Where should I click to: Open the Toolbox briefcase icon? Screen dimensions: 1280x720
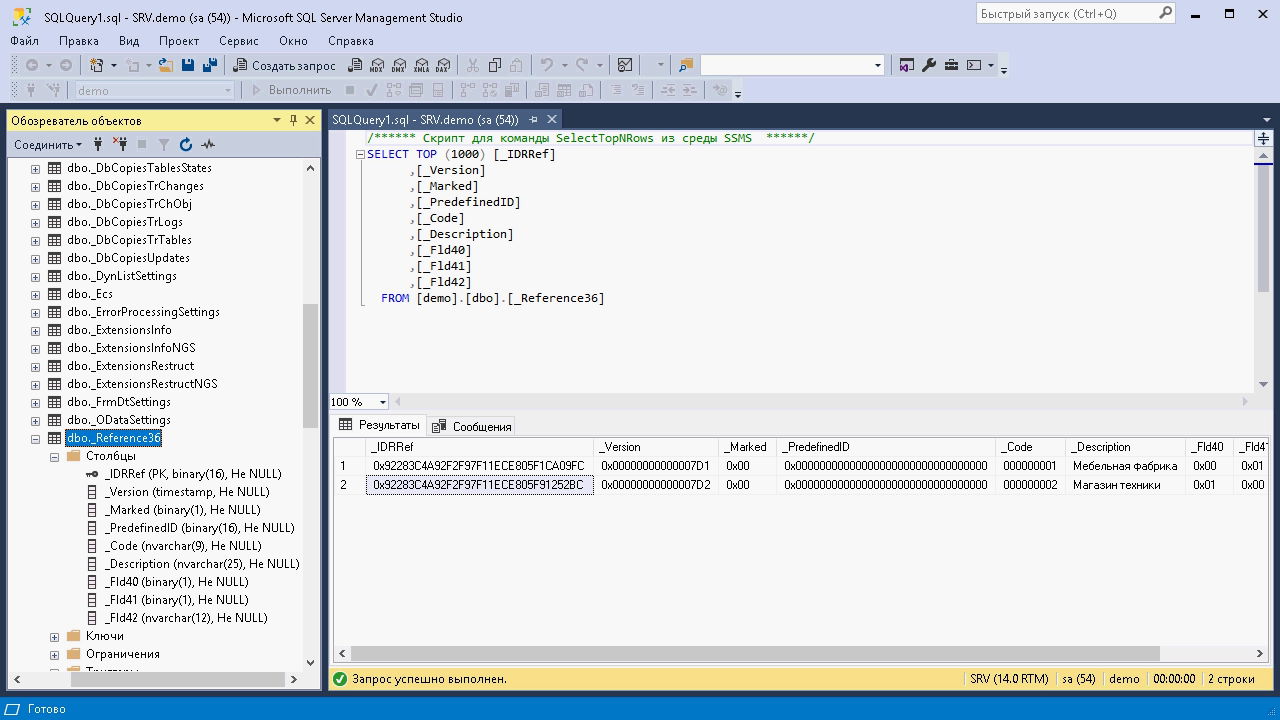point(950,65)
